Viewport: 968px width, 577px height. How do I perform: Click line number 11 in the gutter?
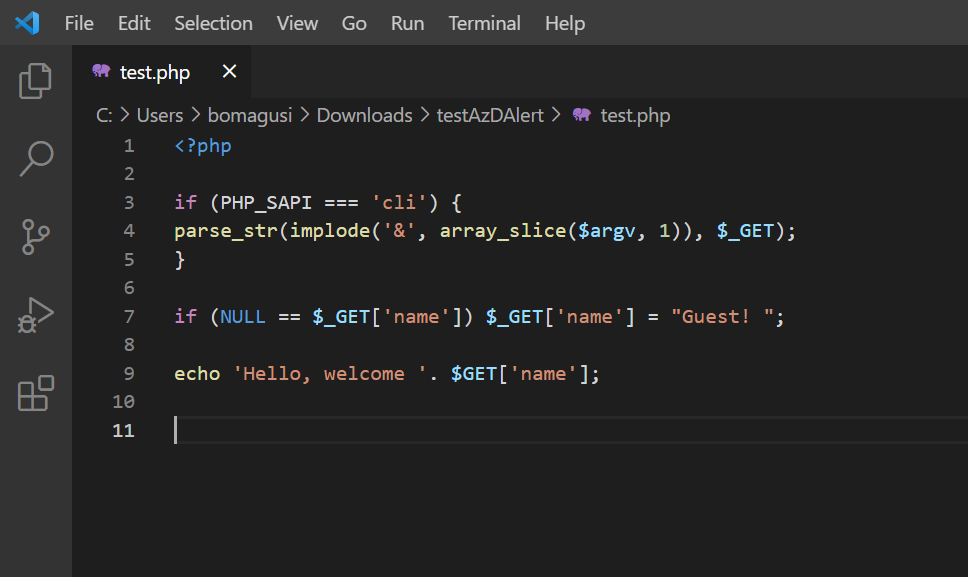click(123, 430)
